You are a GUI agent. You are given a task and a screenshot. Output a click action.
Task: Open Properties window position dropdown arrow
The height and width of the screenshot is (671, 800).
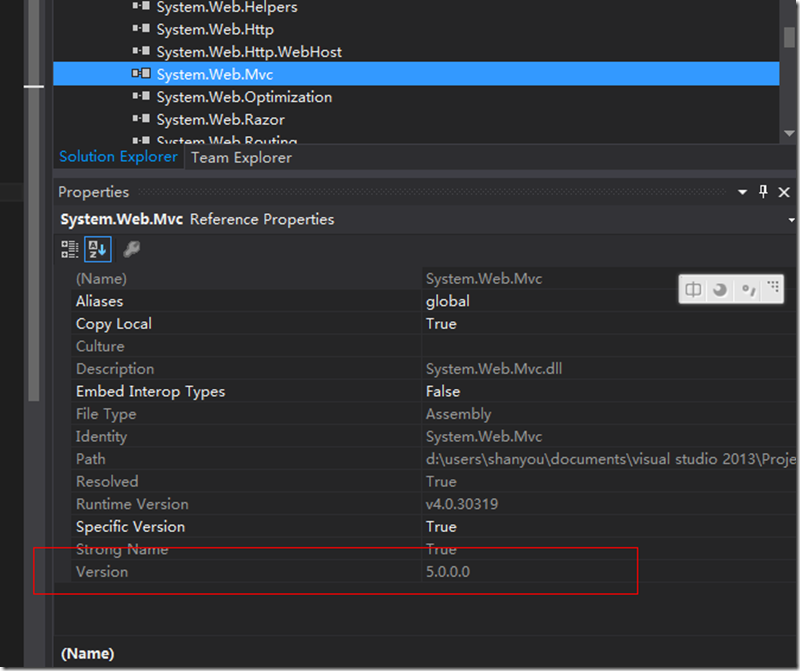point(742,192)
